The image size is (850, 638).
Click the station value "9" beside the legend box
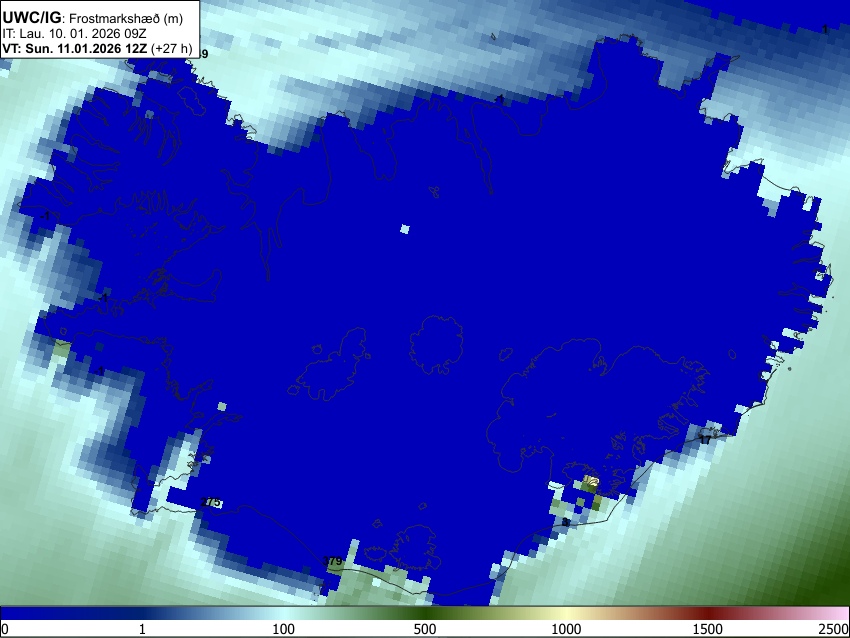tap(205, 54)
